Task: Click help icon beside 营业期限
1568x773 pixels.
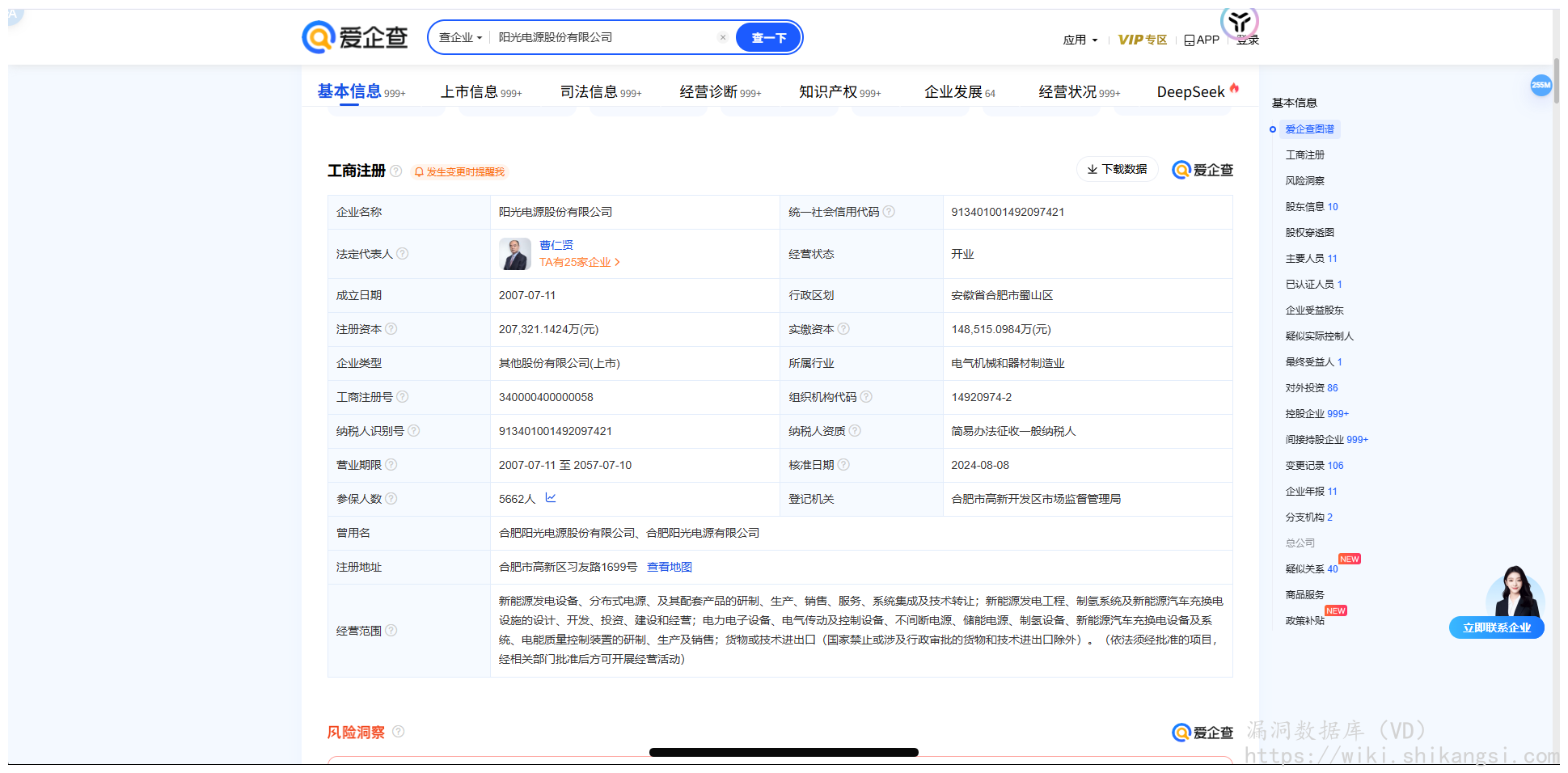Action: point(391,464)
